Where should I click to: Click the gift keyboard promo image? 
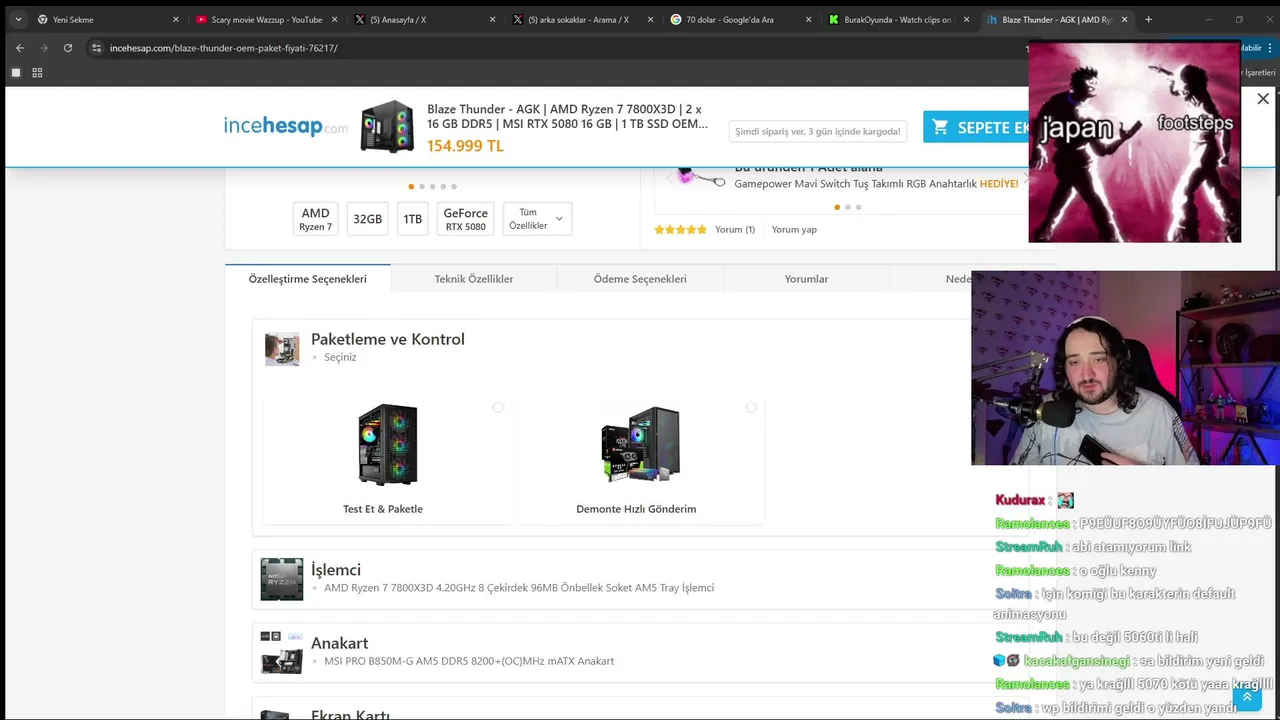(699, 177)
